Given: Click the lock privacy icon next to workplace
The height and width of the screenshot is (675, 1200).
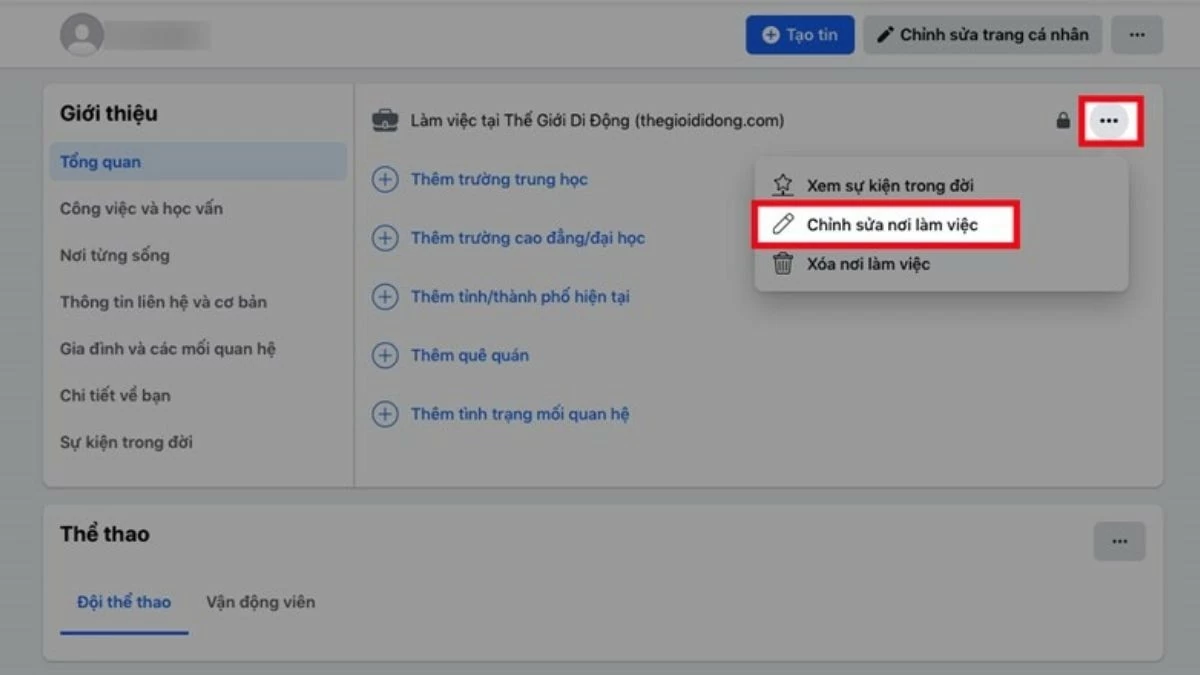Looking at the screenshot, I should [1063, 119].
